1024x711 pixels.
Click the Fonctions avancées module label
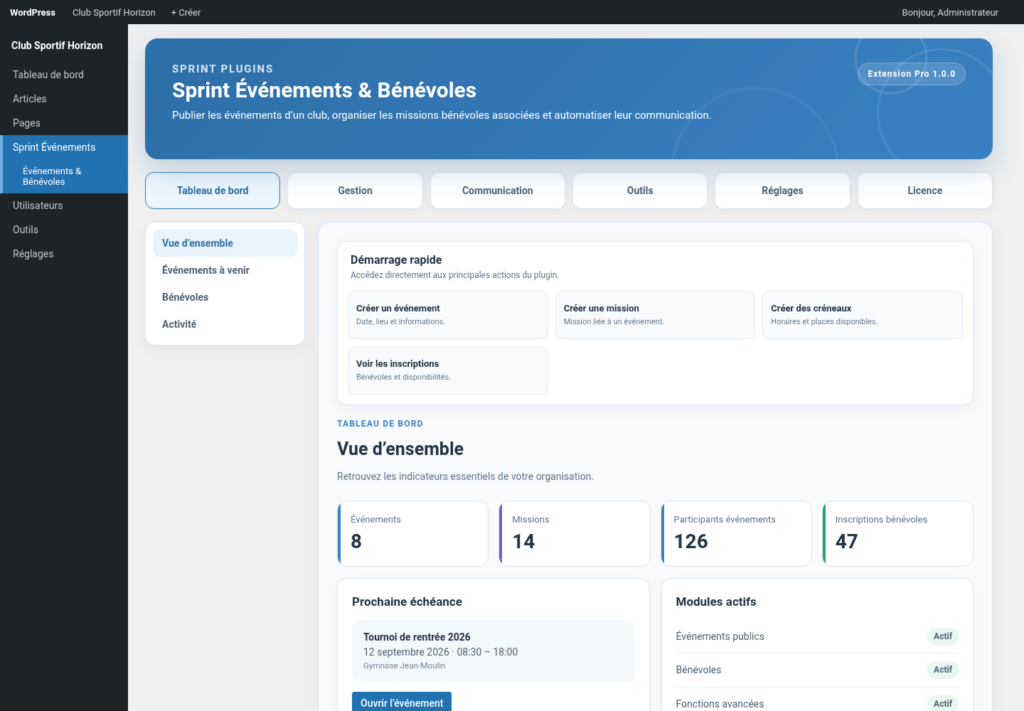(720, 704)
